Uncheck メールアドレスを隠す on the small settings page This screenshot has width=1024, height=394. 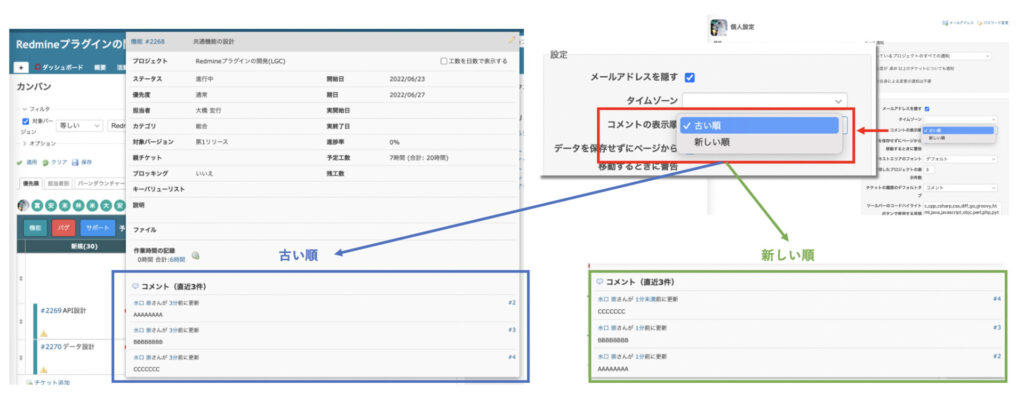pyautogui.click(x=927, y=108)
